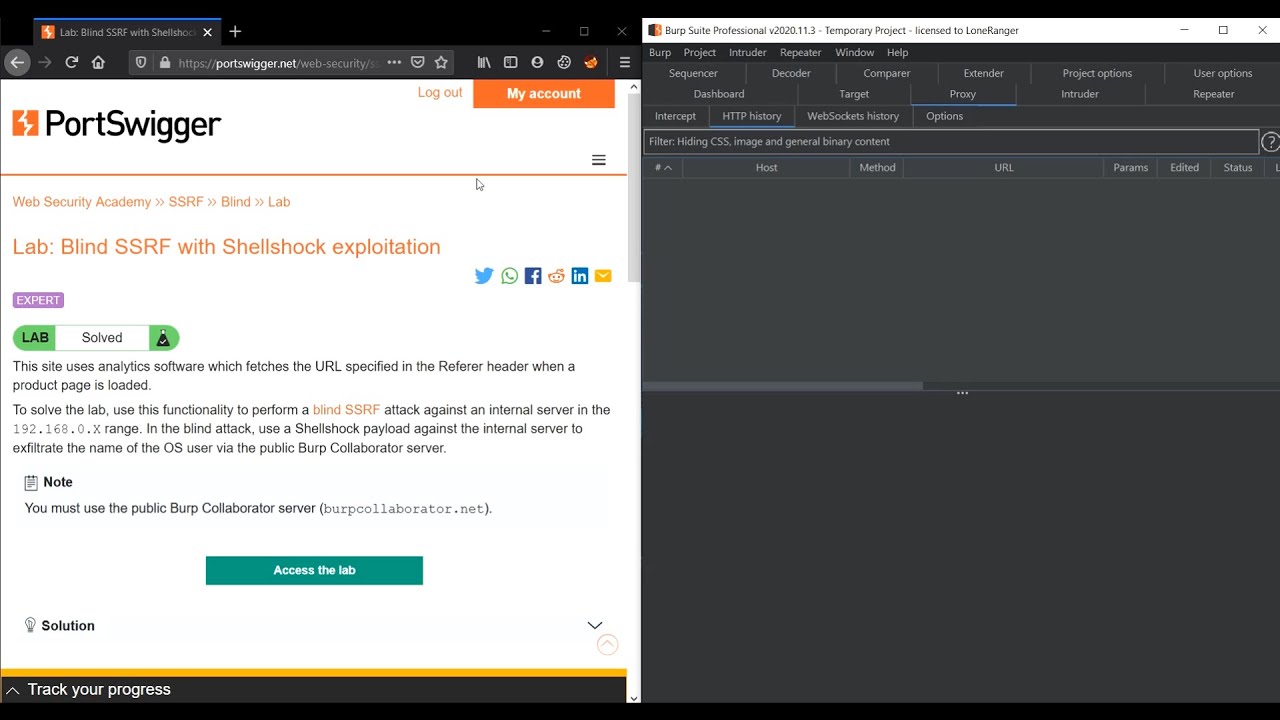Click the PortSwigger logo

[x=117, y=124]
